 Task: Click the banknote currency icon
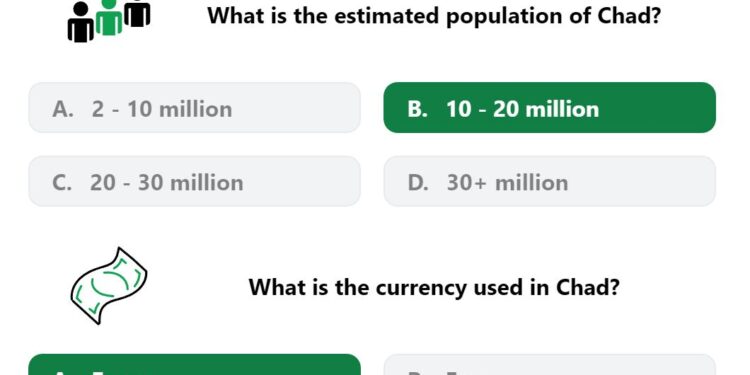[109, 286]
